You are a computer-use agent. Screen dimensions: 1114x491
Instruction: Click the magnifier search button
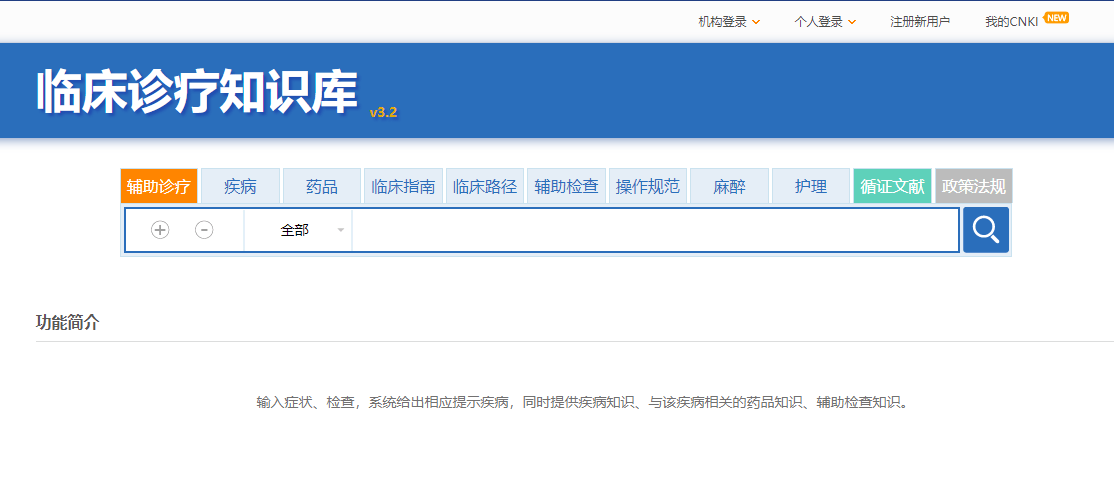pyautogui.click(x=985, y=230)
